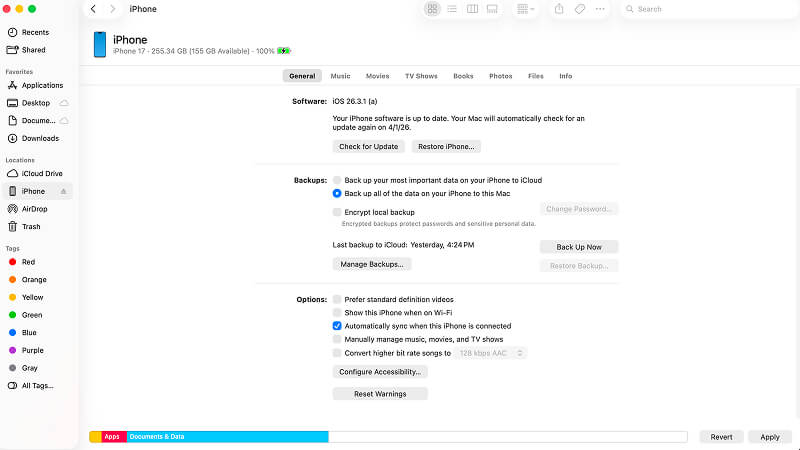Click the blue iPhone device icon

[100, 44]
